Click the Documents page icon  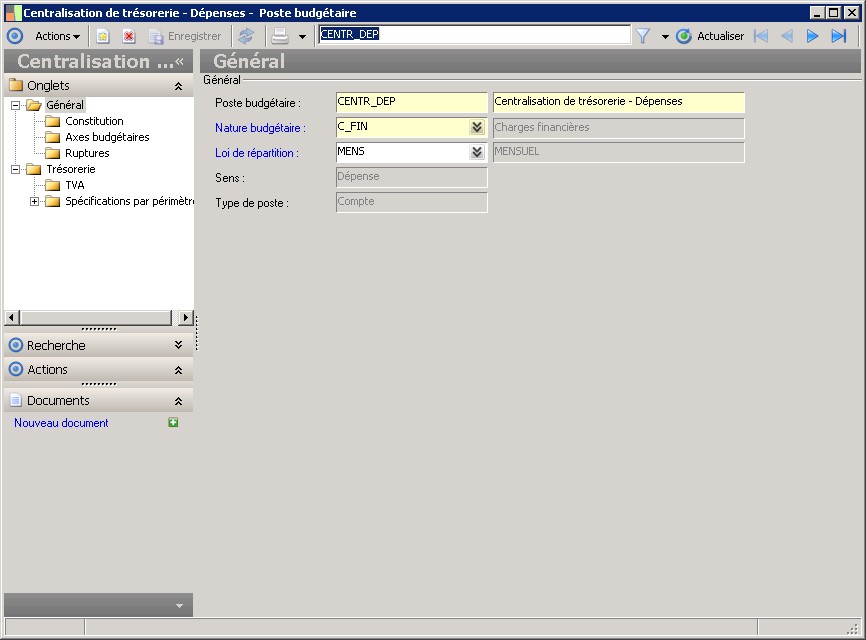pos(16,400)
